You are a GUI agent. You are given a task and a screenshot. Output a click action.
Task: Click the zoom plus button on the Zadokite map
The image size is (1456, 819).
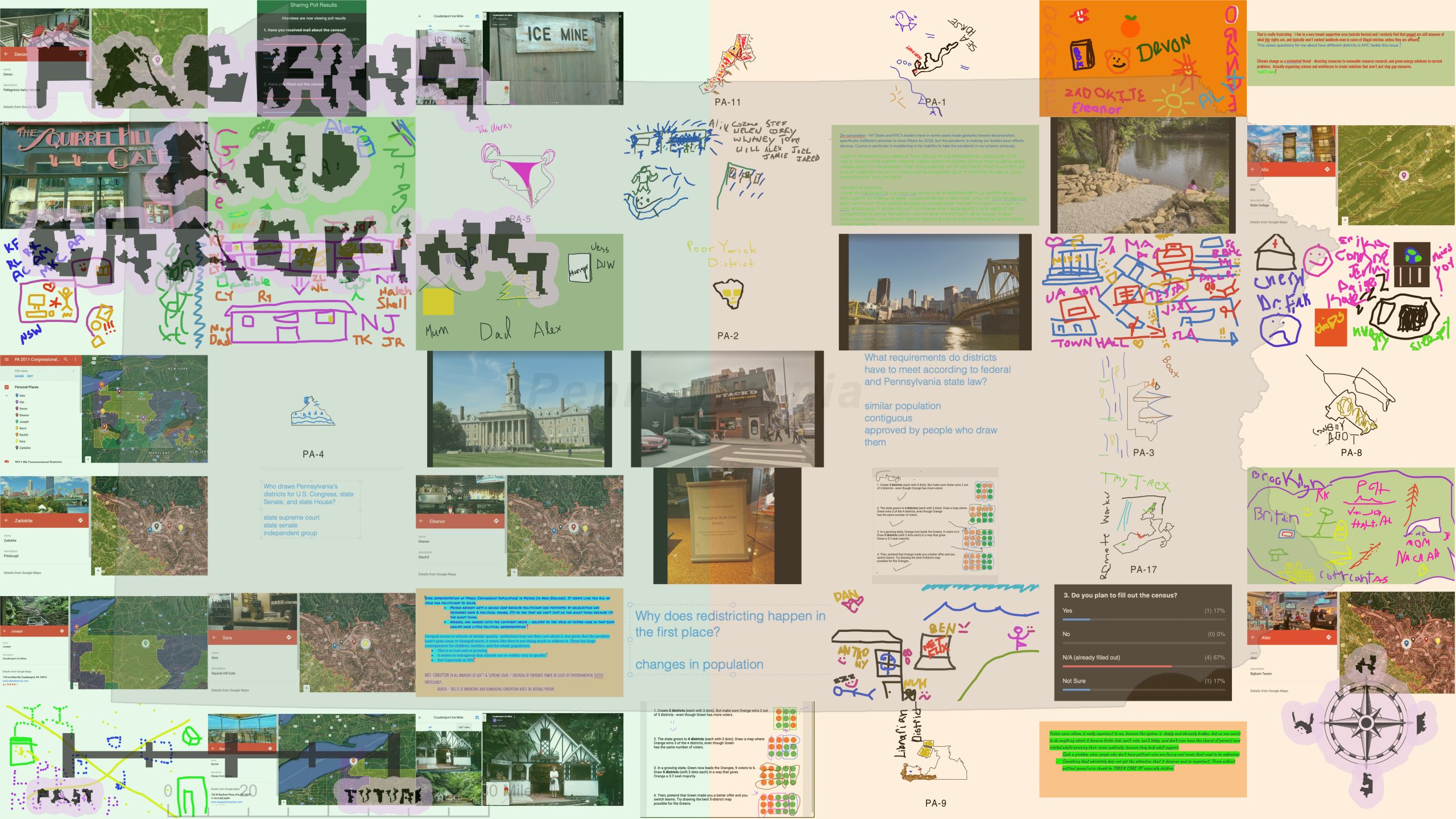(x=98, y=570)
